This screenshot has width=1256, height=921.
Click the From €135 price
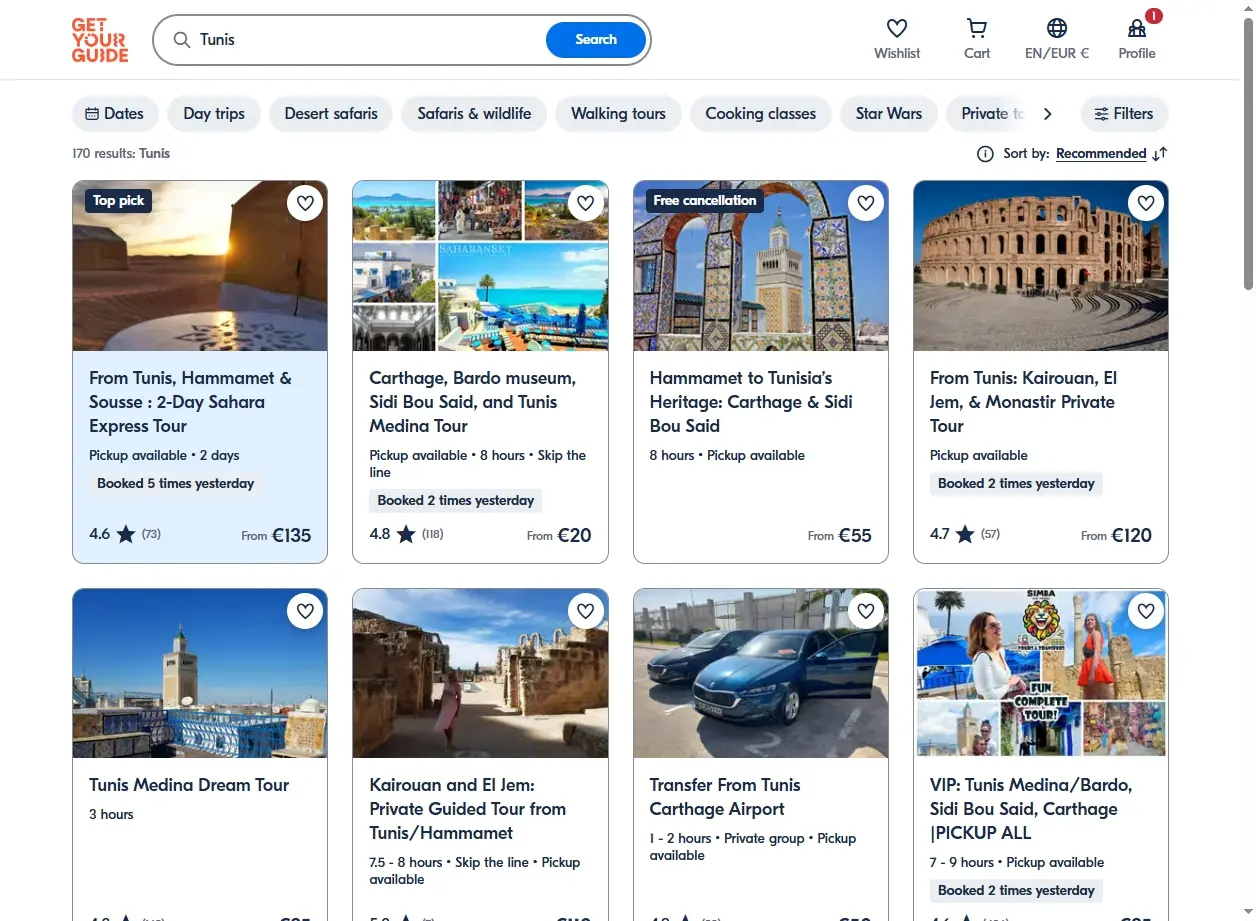click(277, 535)
